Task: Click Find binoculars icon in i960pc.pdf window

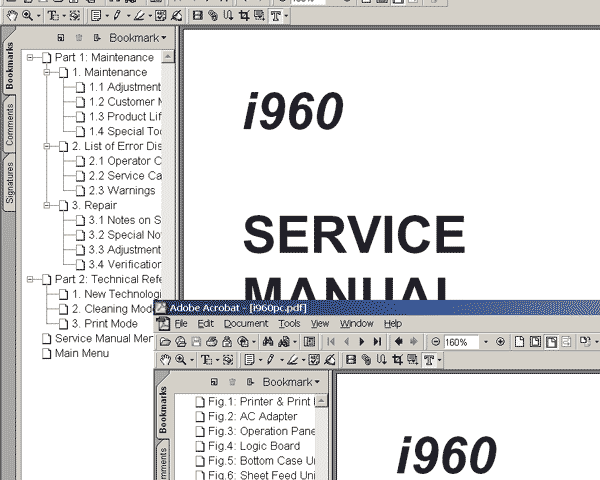Action: (267, 341)
